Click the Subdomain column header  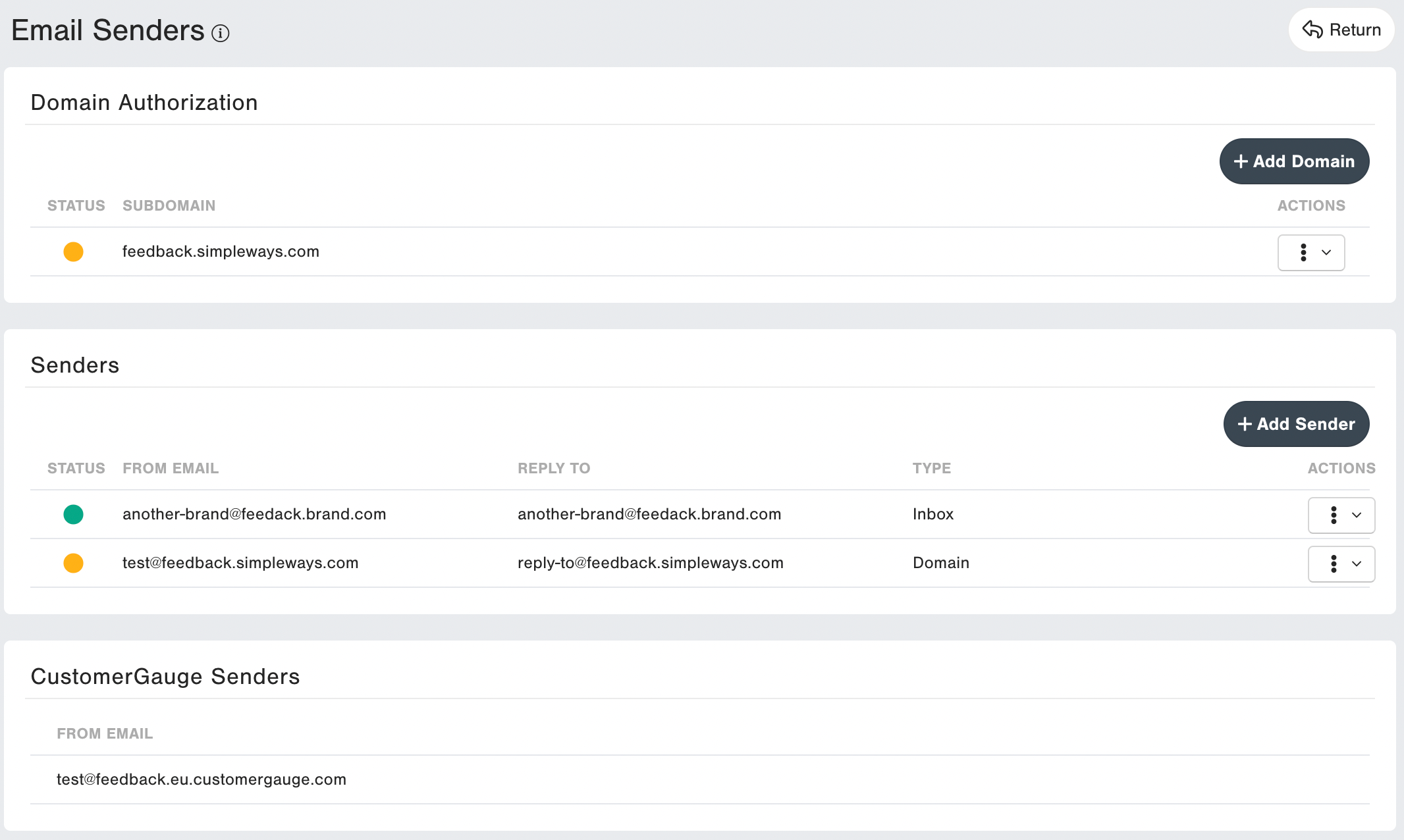[x=169, y=205]
